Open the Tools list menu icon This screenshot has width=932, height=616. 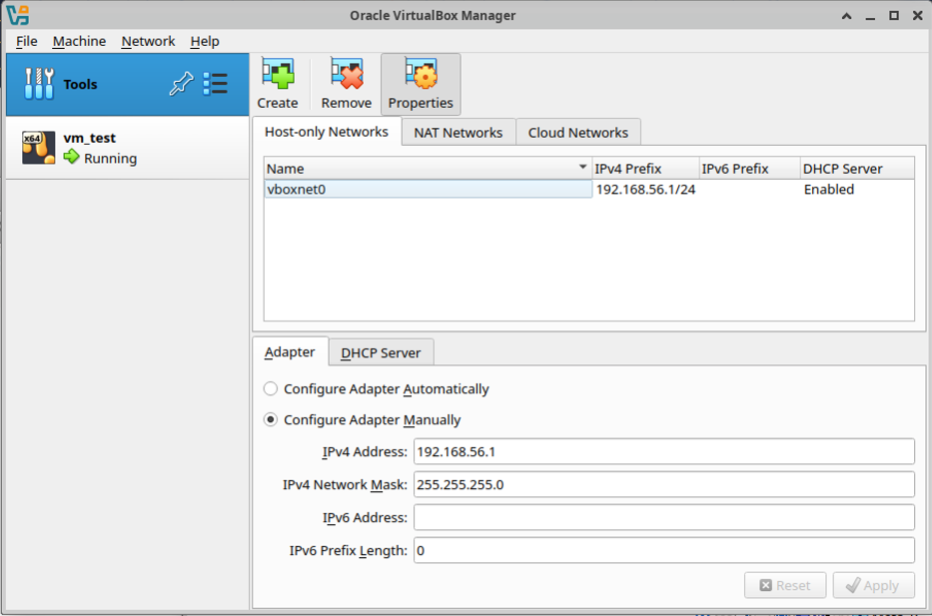point(215,84)
